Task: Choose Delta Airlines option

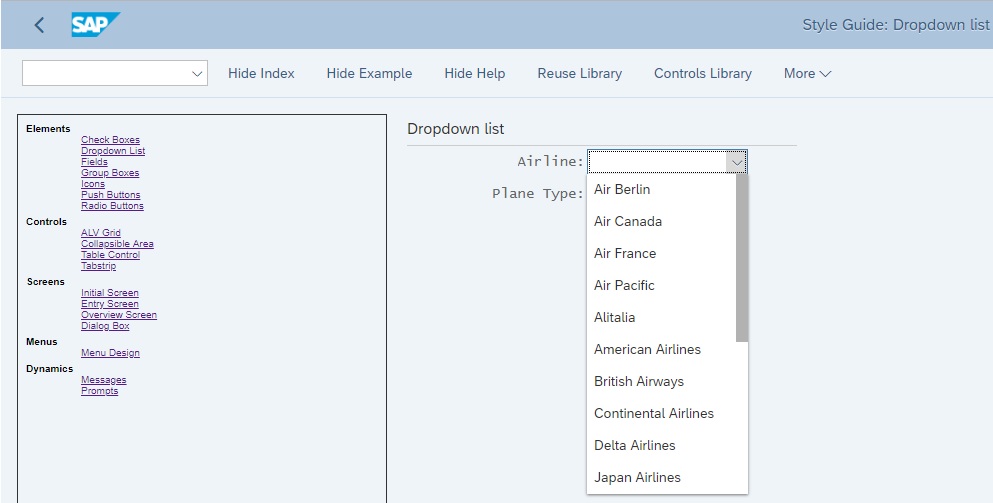Action: click(x=662, y=445)
